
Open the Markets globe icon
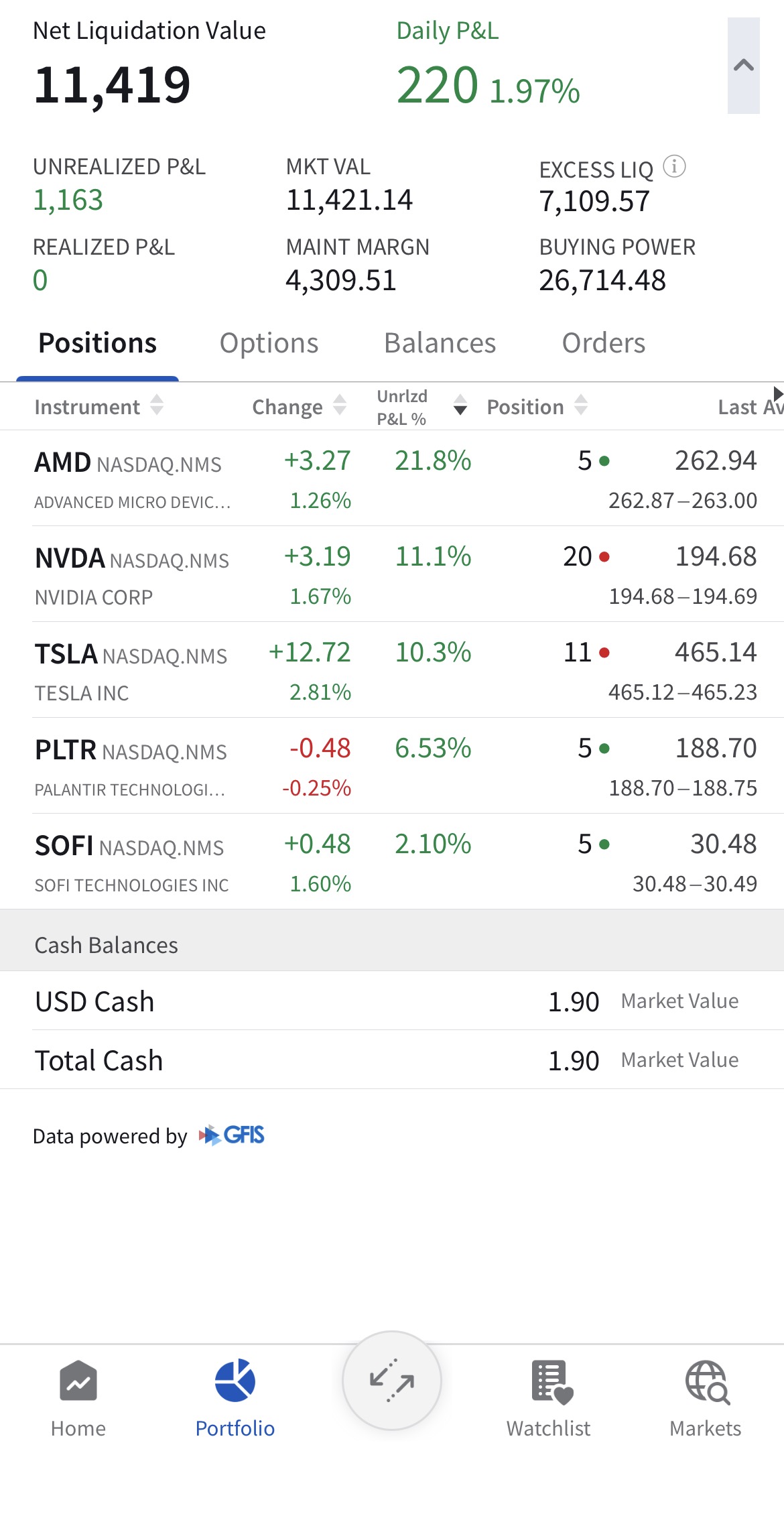[706, 1381]
